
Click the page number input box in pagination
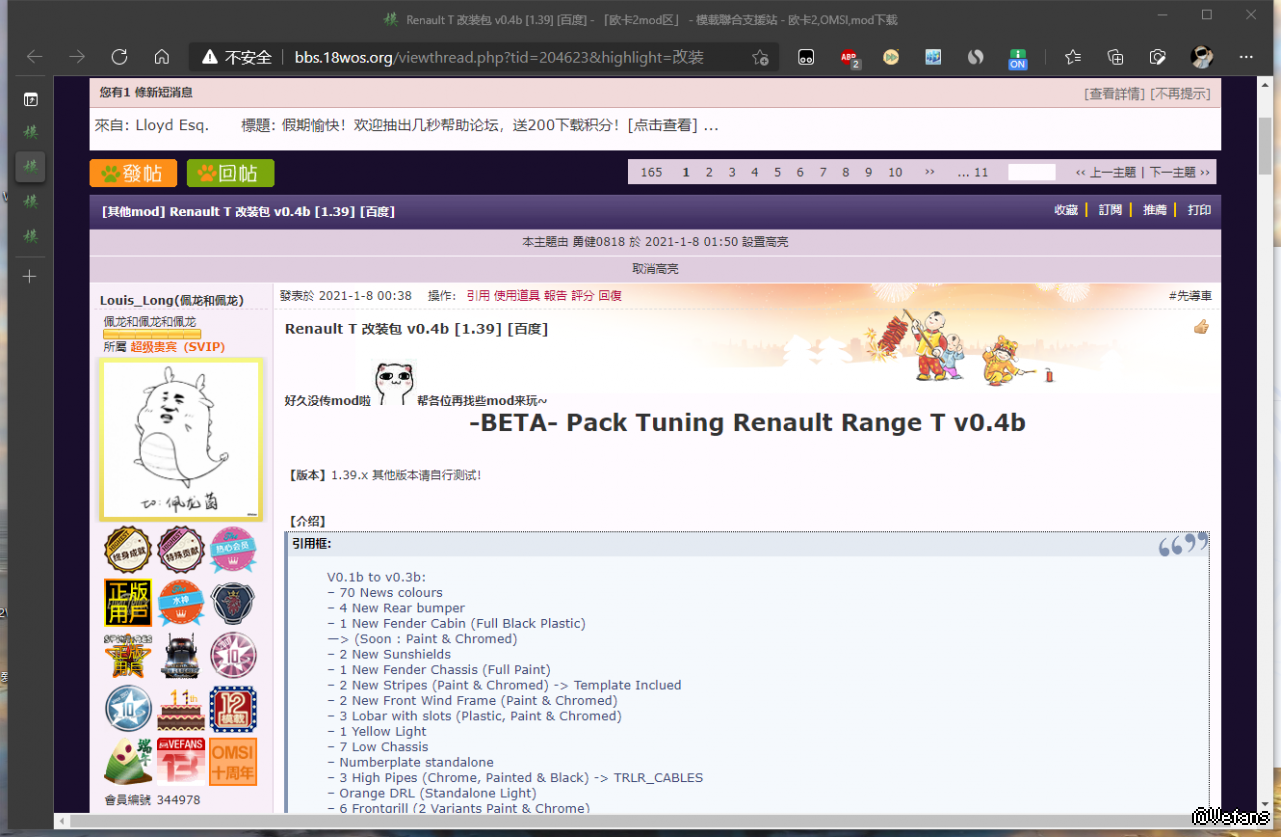point(1031,172)
